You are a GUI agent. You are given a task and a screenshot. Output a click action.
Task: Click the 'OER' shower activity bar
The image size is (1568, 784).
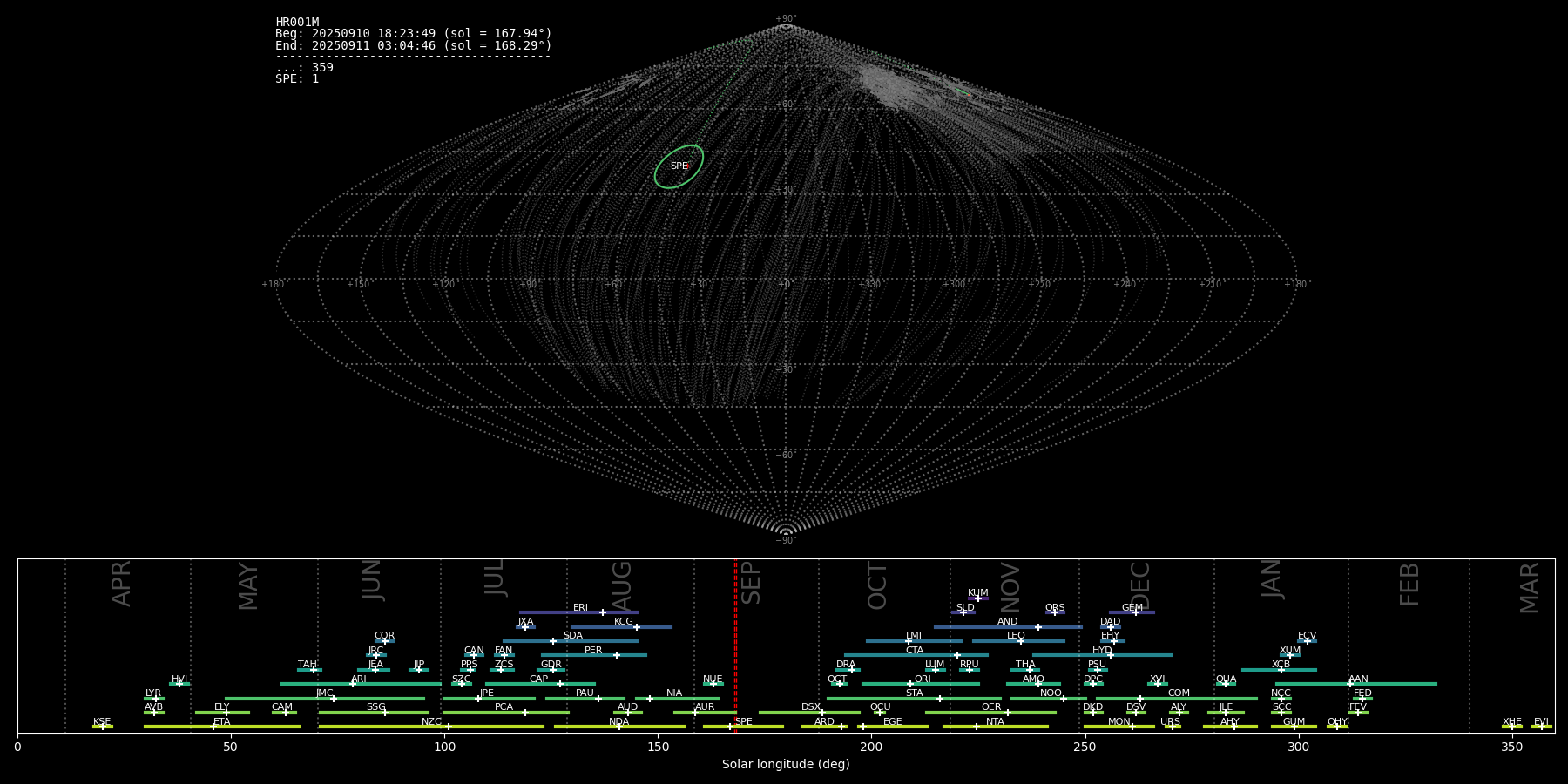[990, 713]
